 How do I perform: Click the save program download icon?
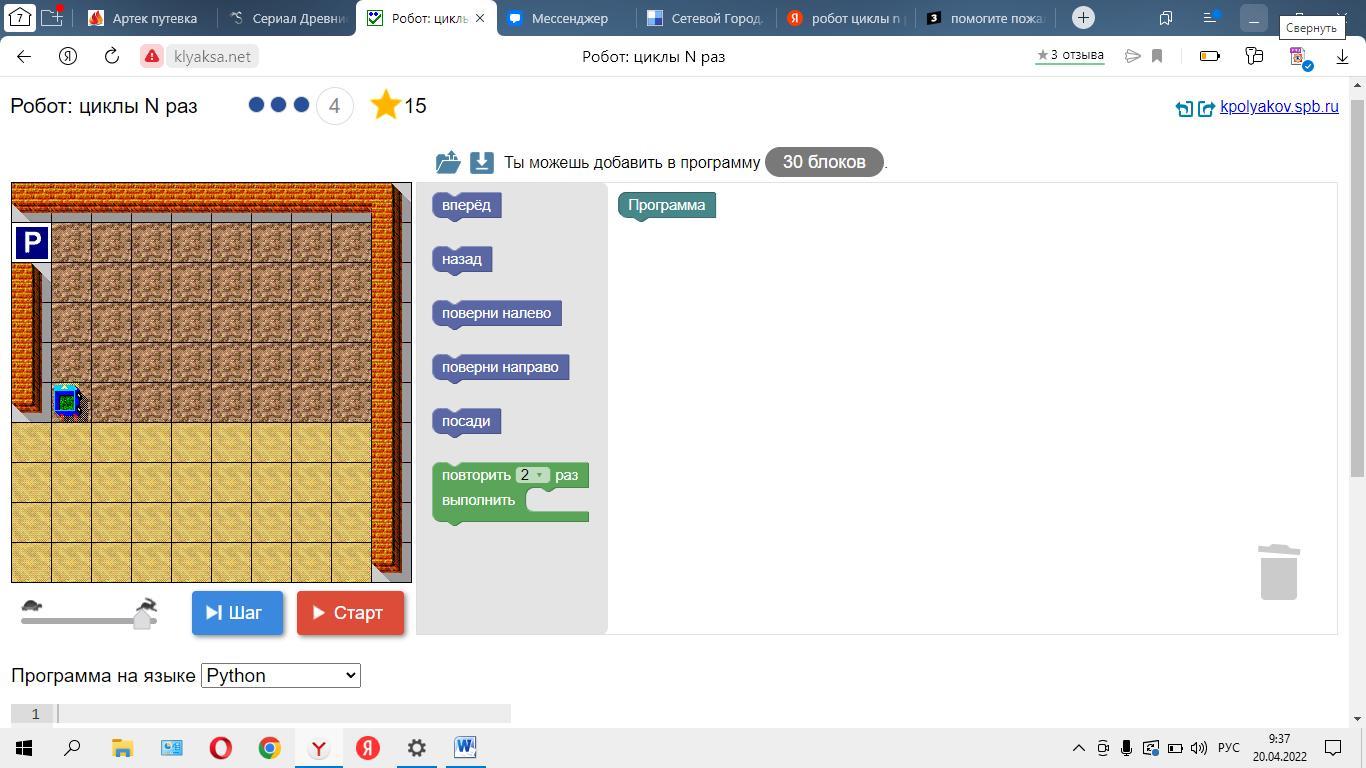(x=481, y=162)
